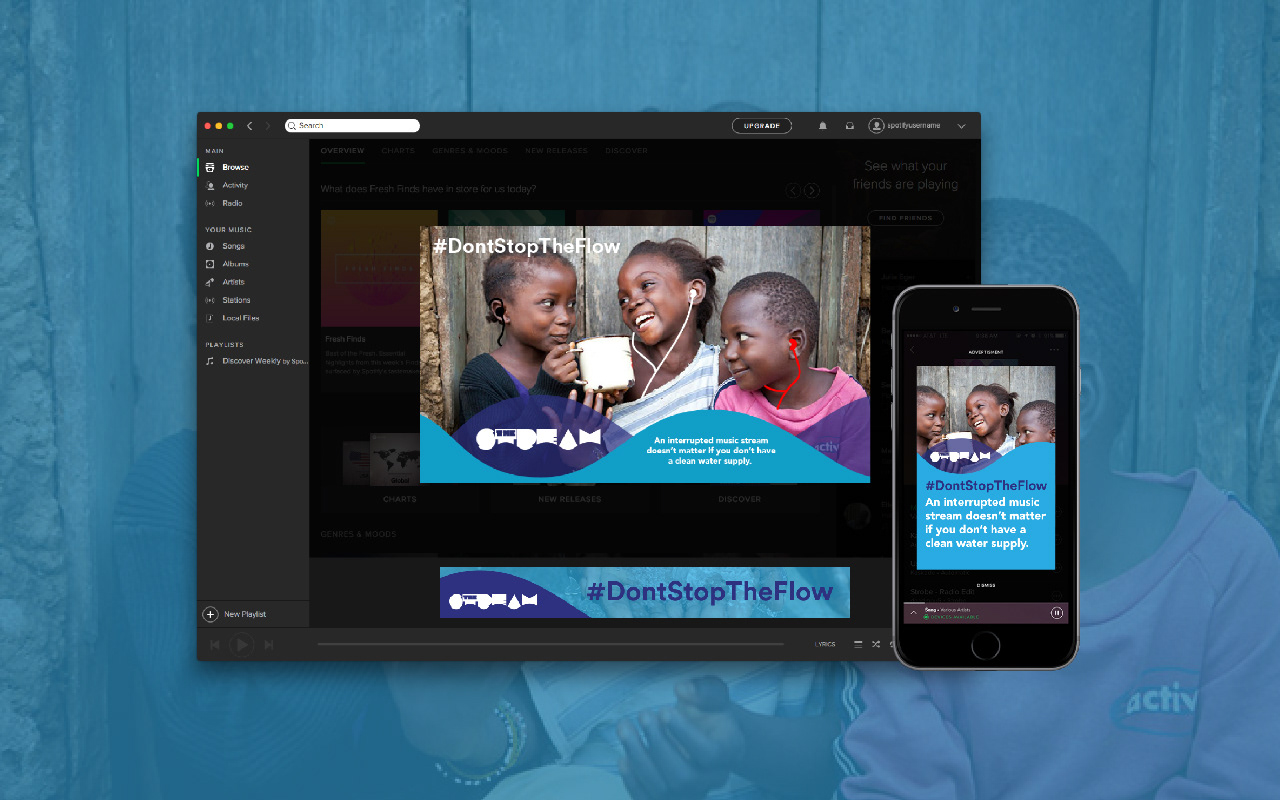
Task: Open LYRICS in the player bar
Action: tap(825, 645)
